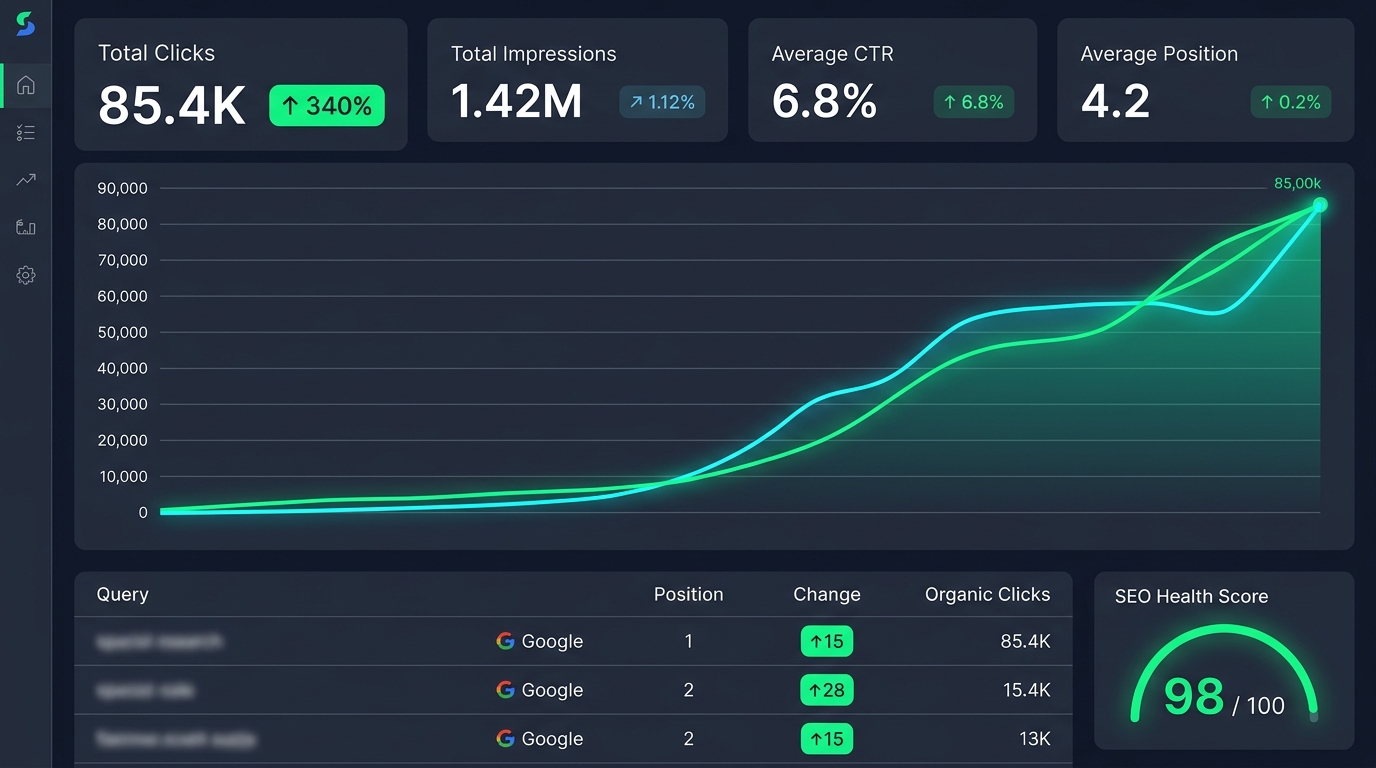Image resolution: width=1376 pixels, height=768 pixels.
Task: Click the large 85.4K value in Total Clicks
Action: tap(172, 105)
